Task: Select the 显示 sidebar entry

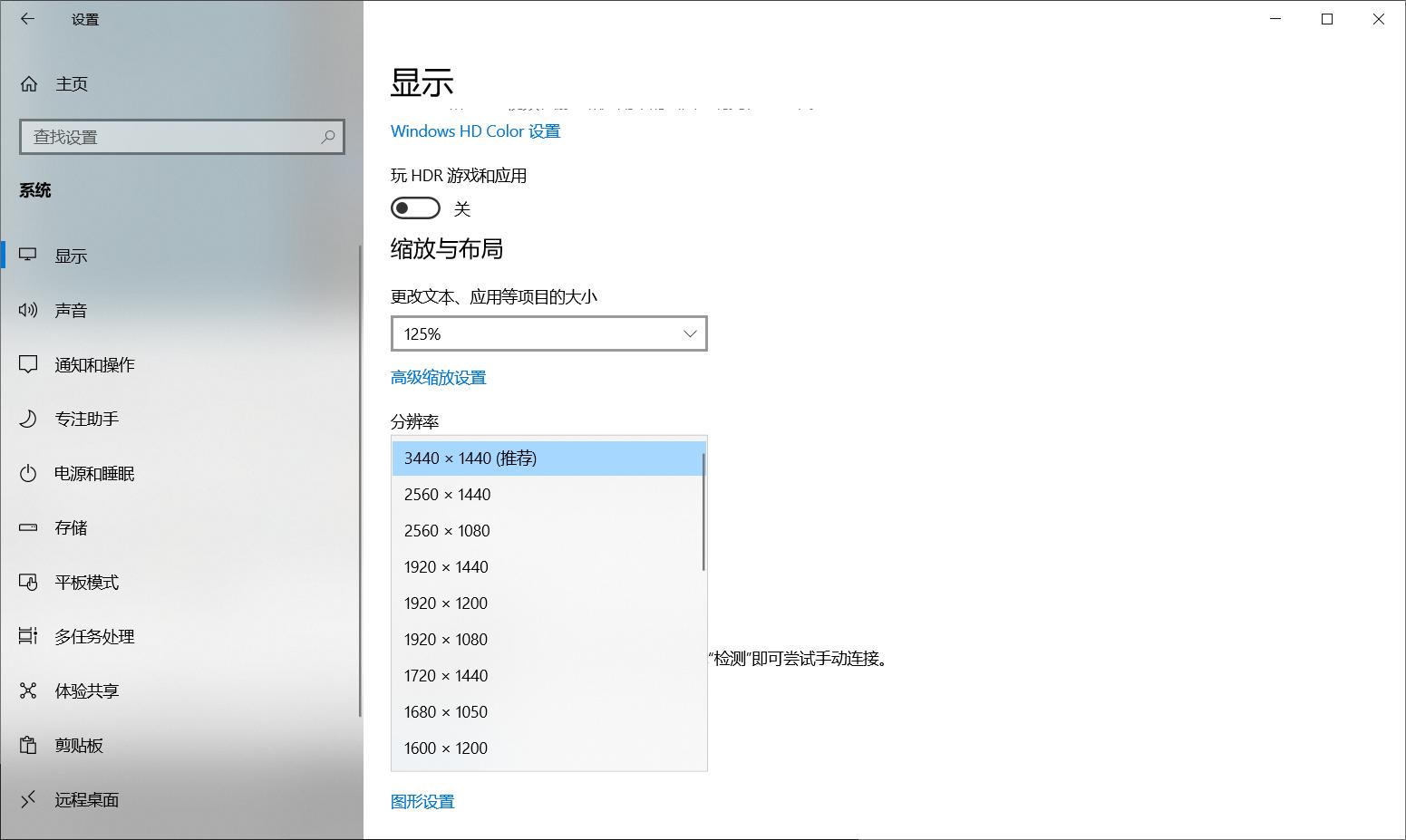Action: pos(71,256)
